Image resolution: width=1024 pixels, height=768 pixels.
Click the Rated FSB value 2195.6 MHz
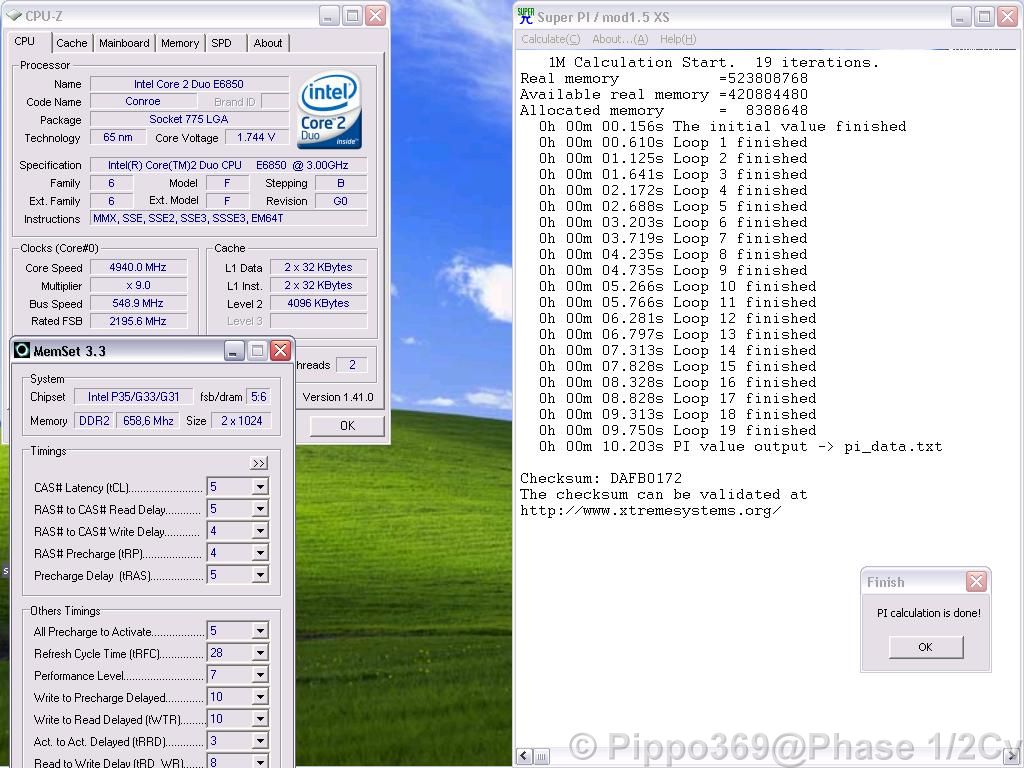[x=138, y=321]
